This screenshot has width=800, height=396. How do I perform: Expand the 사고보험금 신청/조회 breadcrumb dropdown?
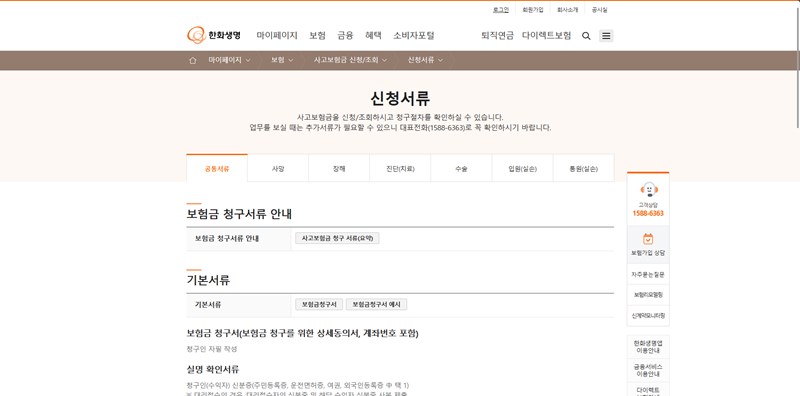click(350, 60)
